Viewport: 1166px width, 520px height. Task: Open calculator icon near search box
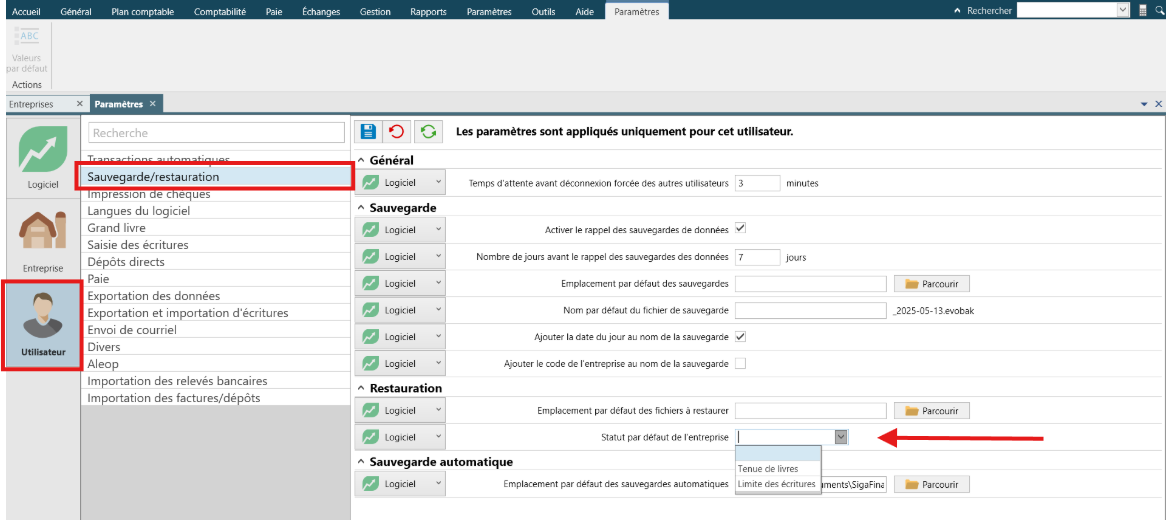[x=1144, y=10]
